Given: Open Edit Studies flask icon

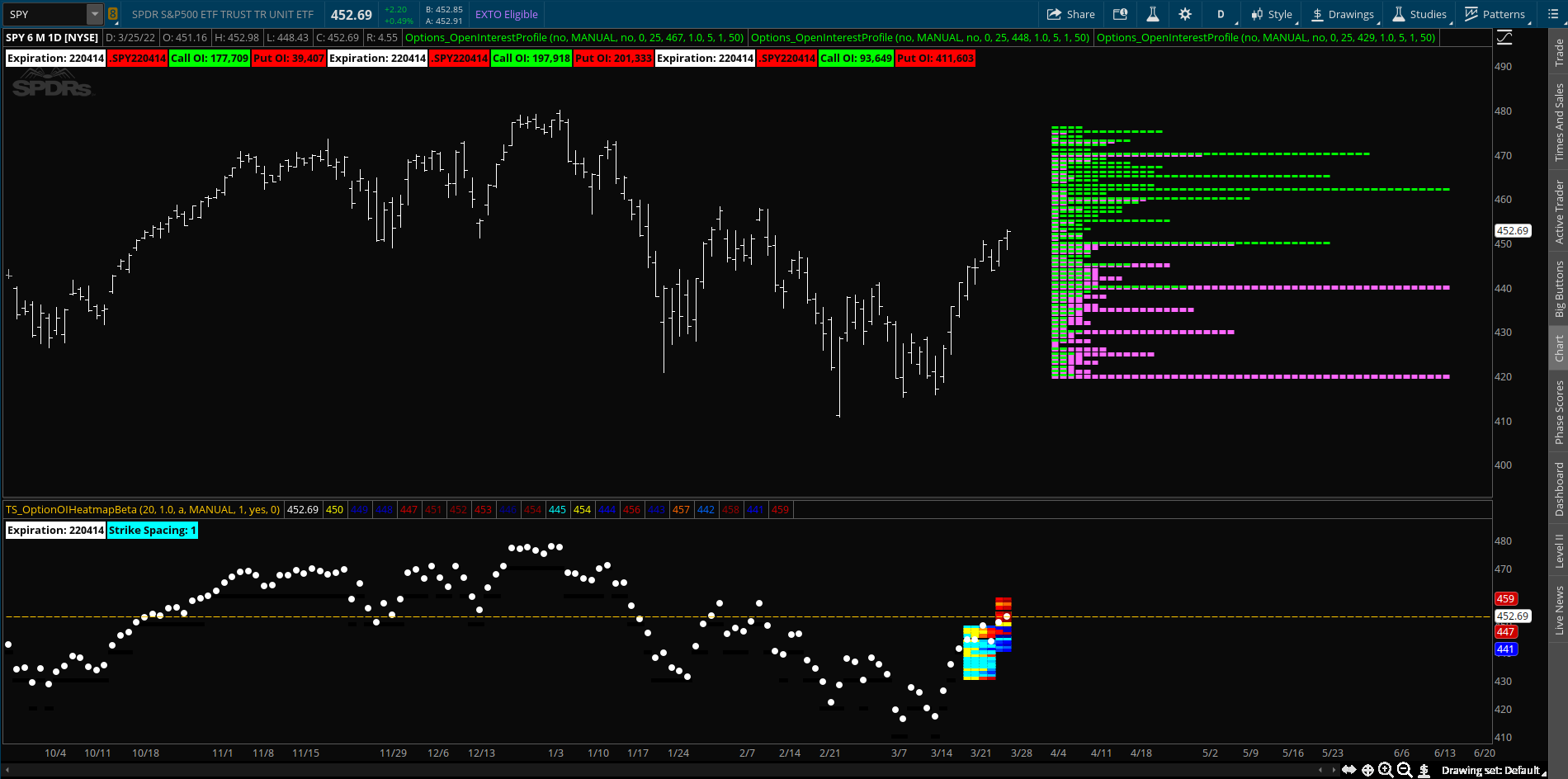Looking at the screenshot, I should pos(1153,14).
